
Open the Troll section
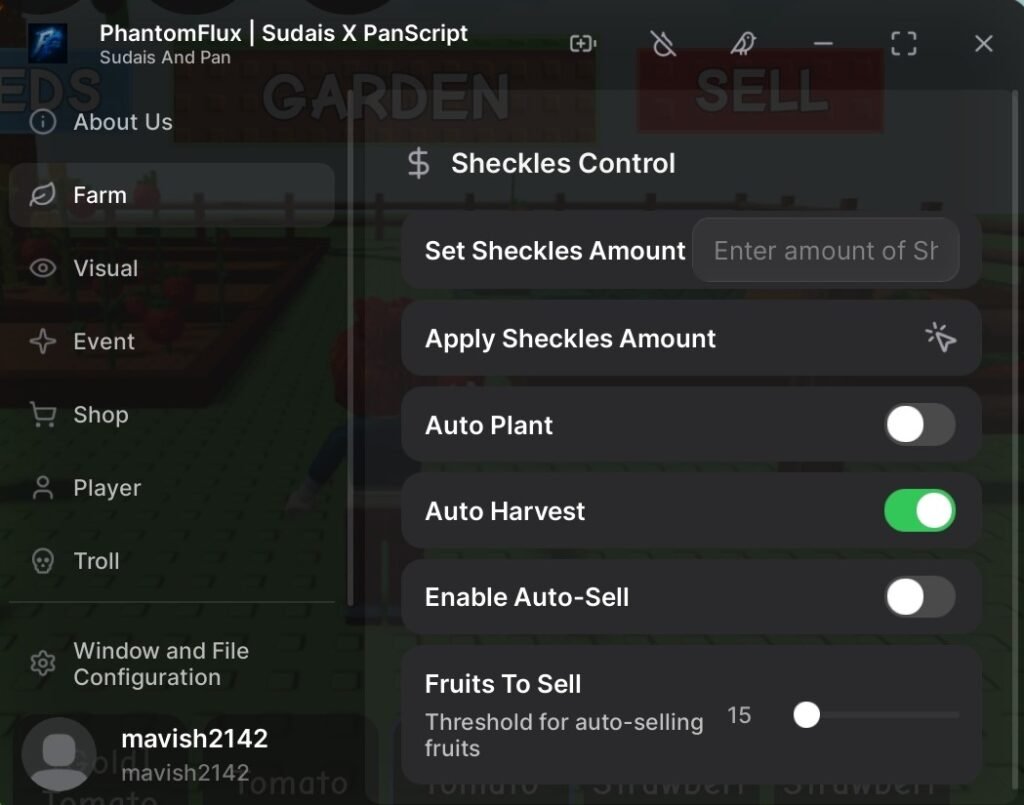(x=96, y=561)
